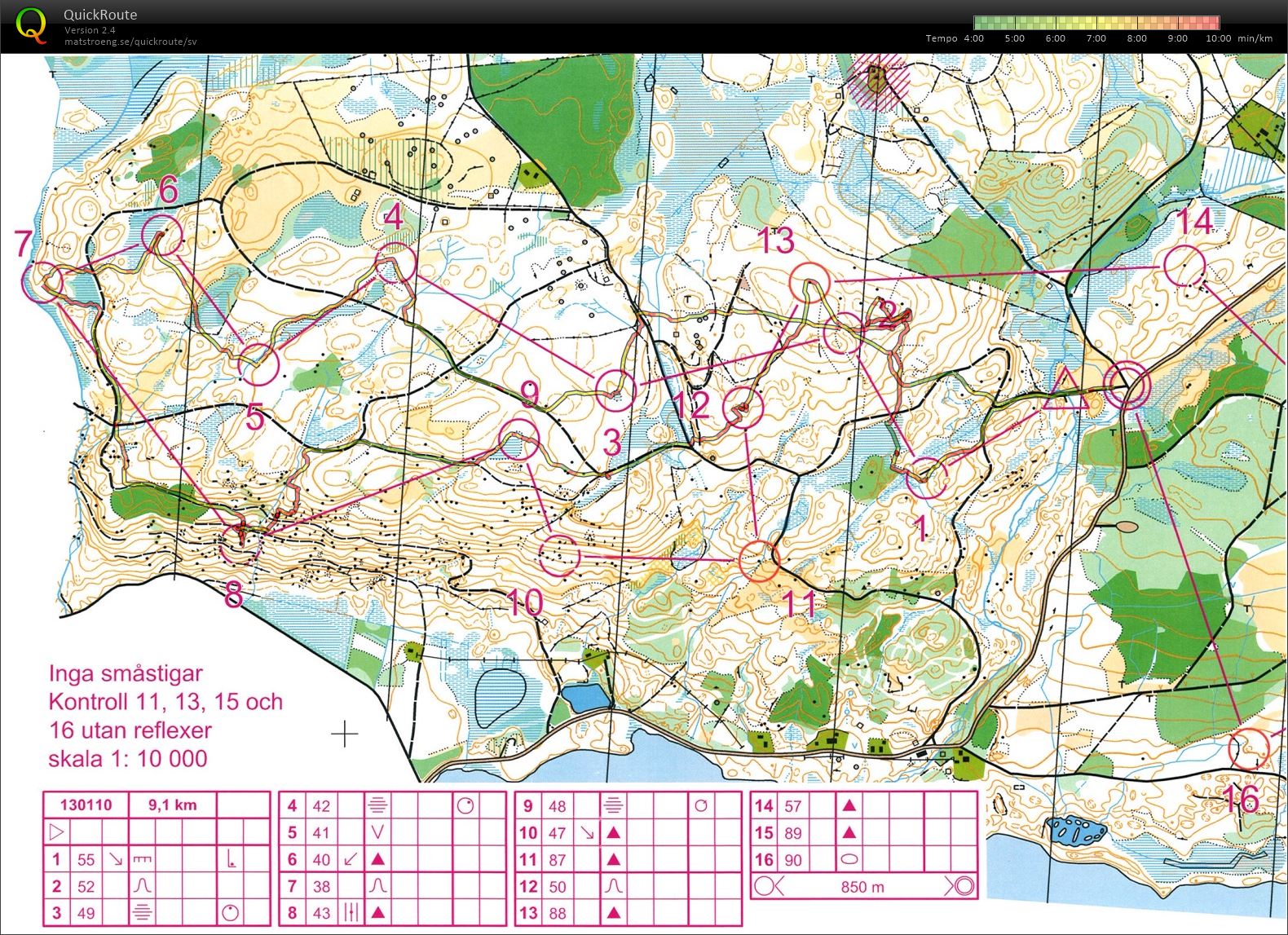The image size is (1288, 935).
Task: Select control circle 8 on the map
Action: [x=240, y=543]
